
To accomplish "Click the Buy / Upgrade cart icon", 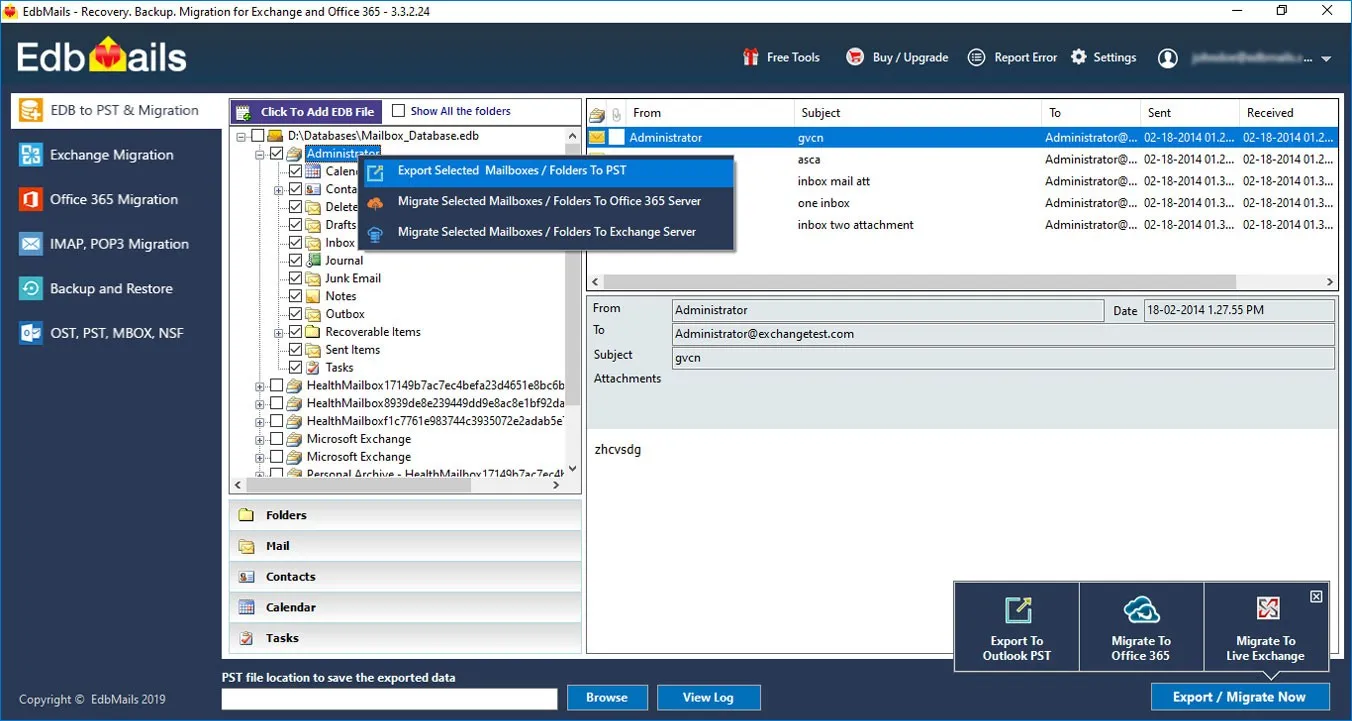I will point(855,57).
